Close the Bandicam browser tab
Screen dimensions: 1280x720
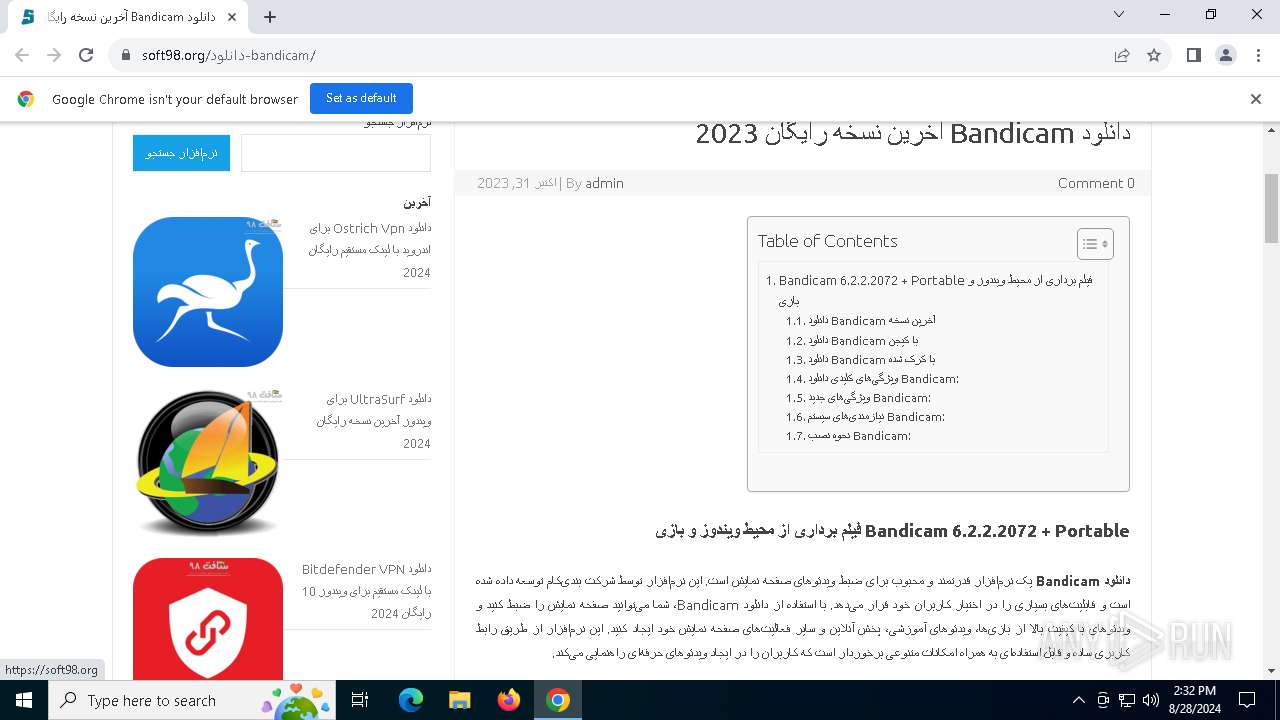[x=233, y=16]
